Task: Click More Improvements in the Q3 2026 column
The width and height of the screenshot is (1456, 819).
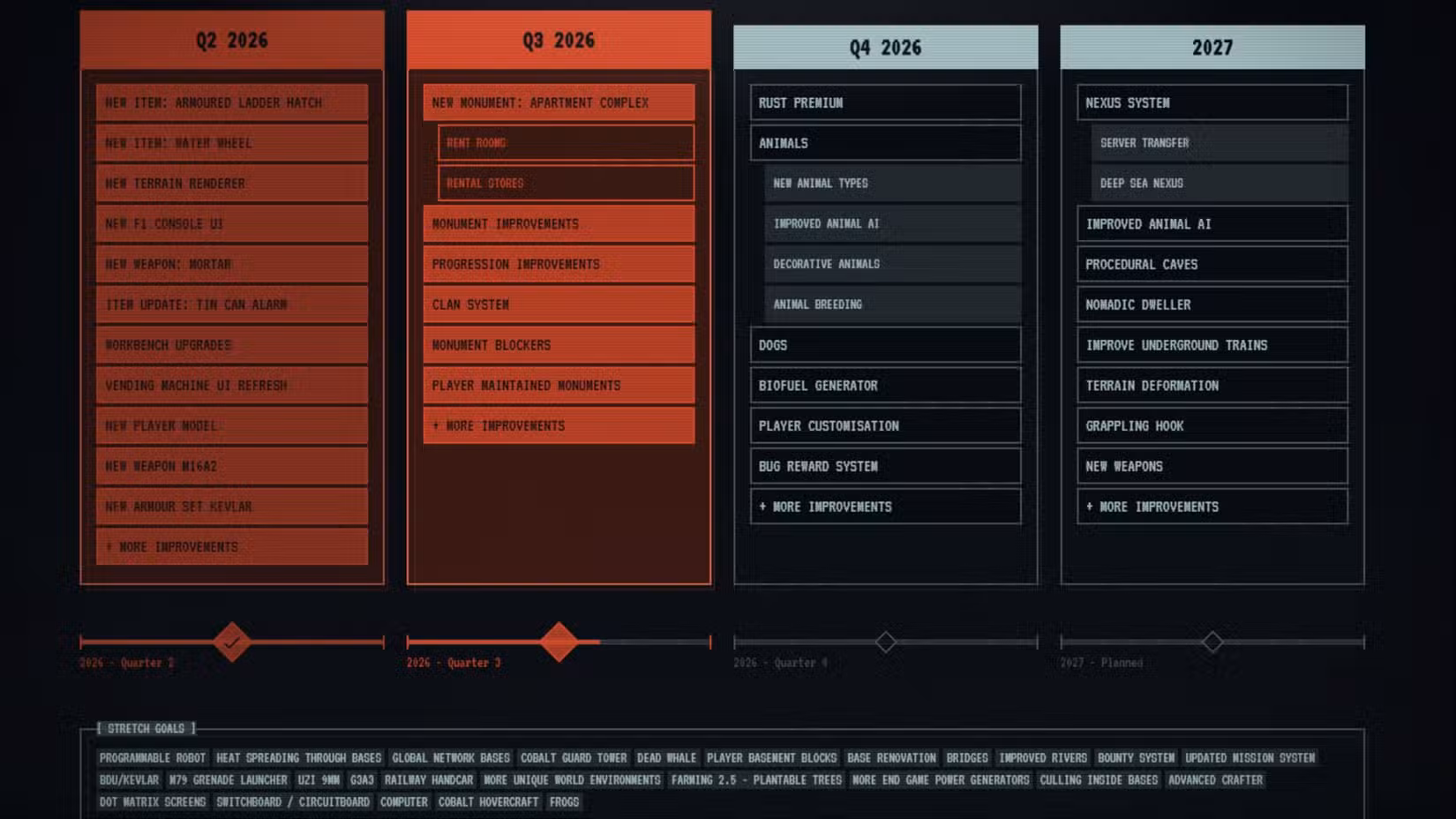Action: coord(559,425)
